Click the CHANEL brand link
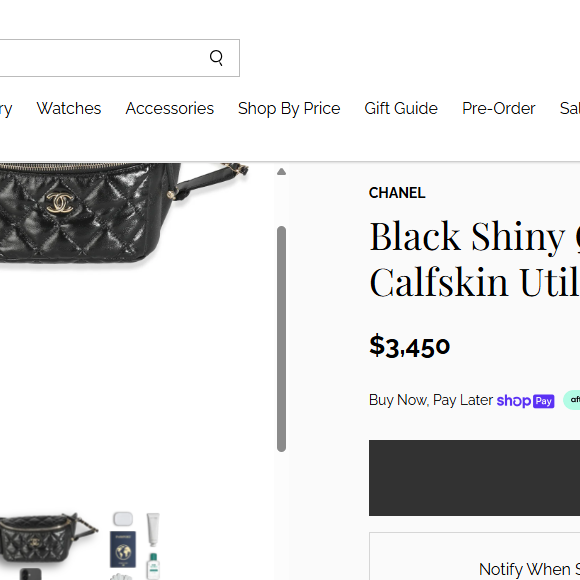The image size is (580, 580). (397, 193)
